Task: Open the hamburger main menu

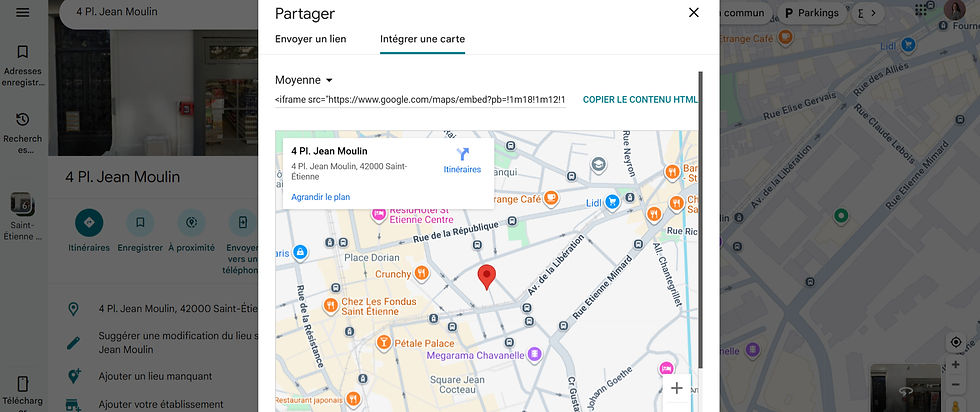Action: tap(22, 13)
